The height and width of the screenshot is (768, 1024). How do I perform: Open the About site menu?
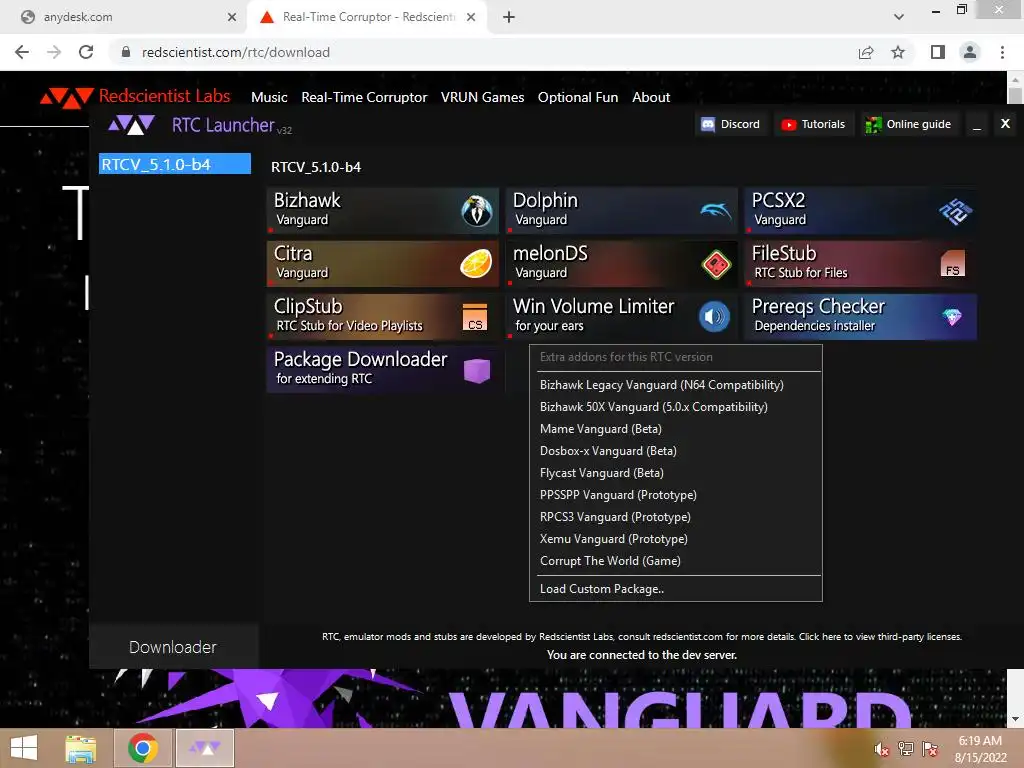tap(650, 97)
